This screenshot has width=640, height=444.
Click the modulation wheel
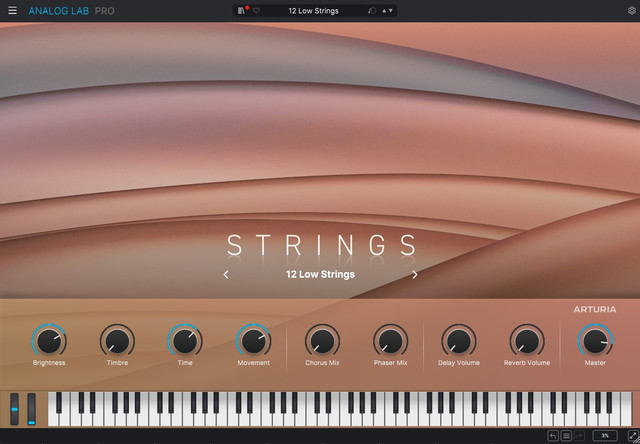click(x=31, y=409)
